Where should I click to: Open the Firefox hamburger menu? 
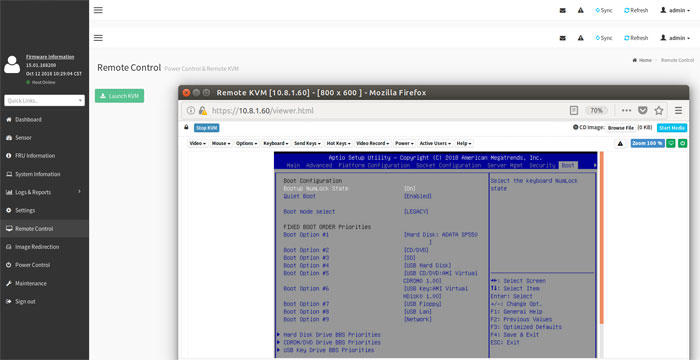pos(678,110)
